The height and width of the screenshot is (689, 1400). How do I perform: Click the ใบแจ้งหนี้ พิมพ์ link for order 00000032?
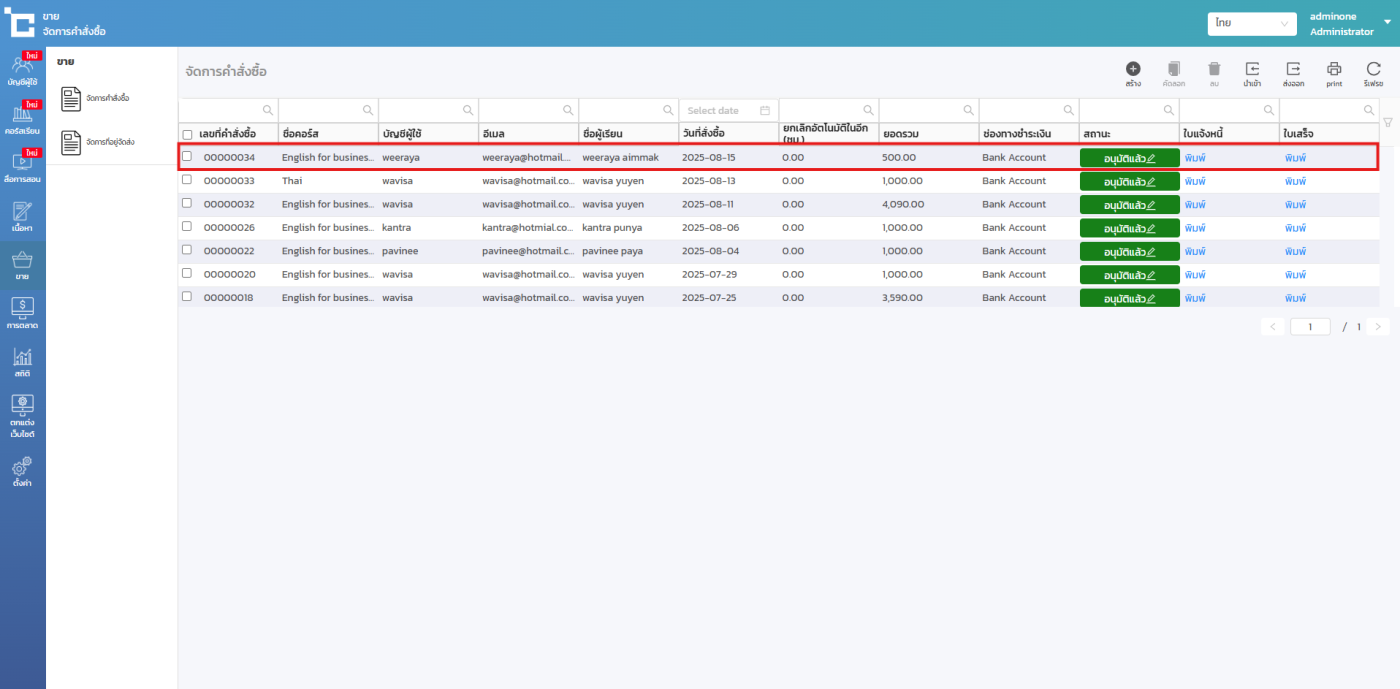[x=1195, y=204]
